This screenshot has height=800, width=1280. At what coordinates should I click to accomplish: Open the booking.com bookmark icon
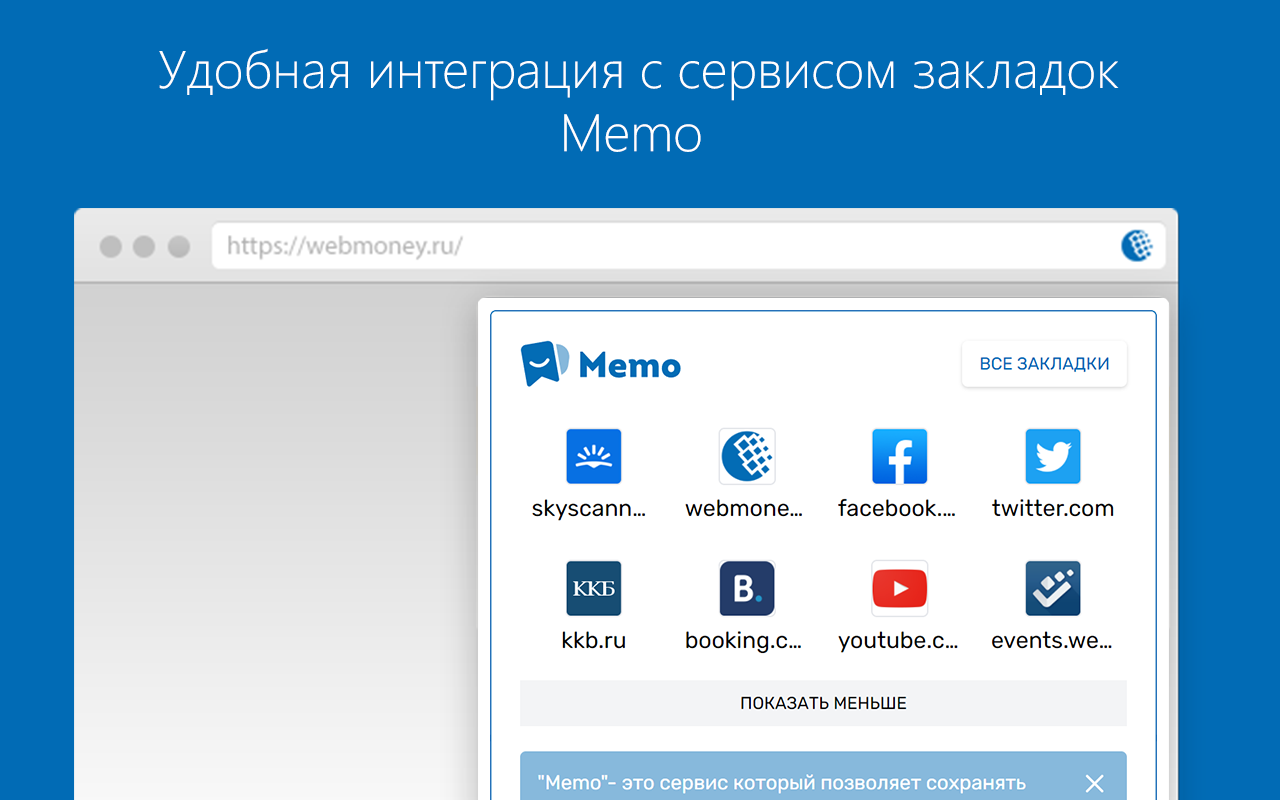coord(746,588)
